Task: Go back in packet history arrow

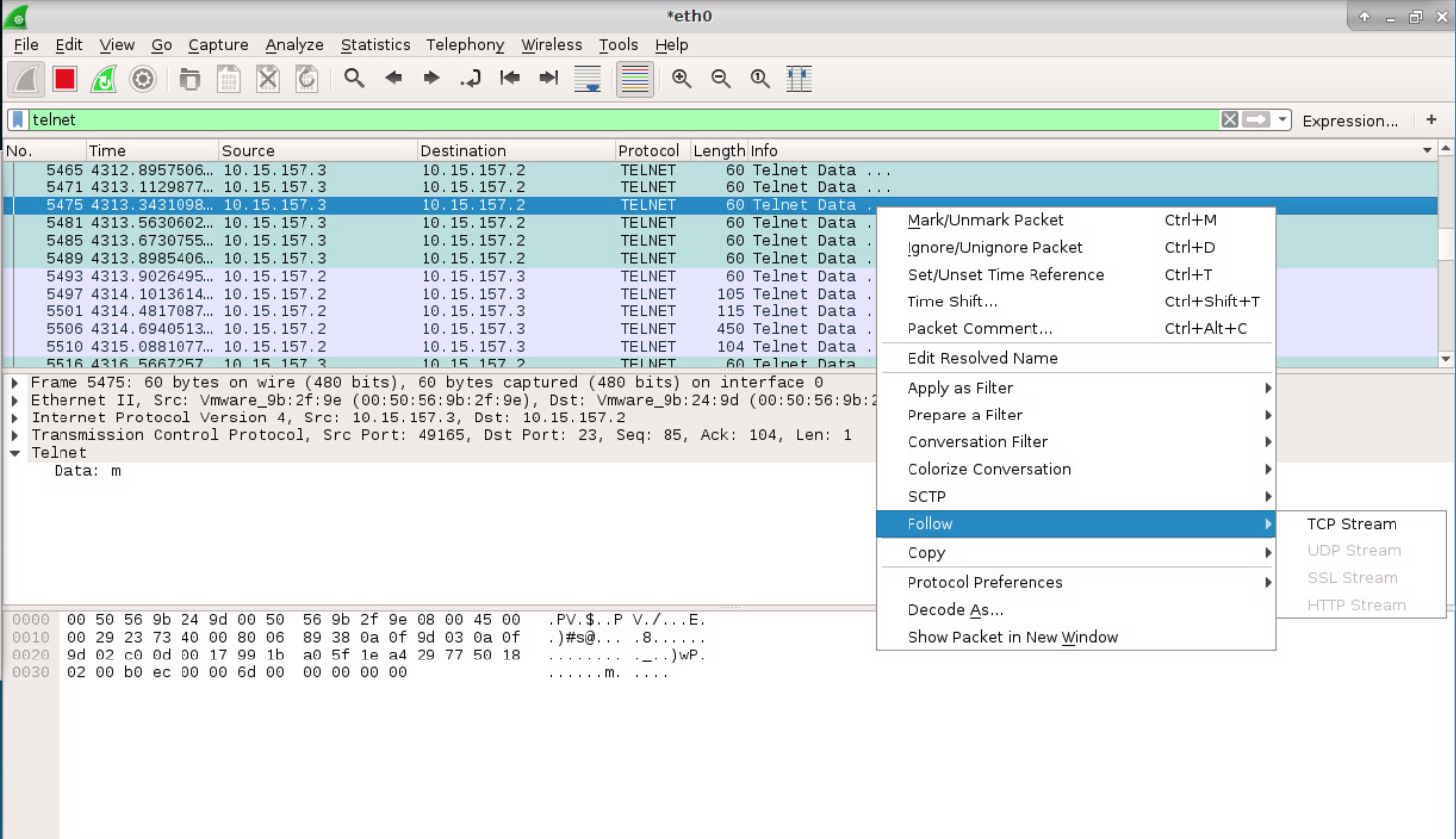Action: click(394, 78)
